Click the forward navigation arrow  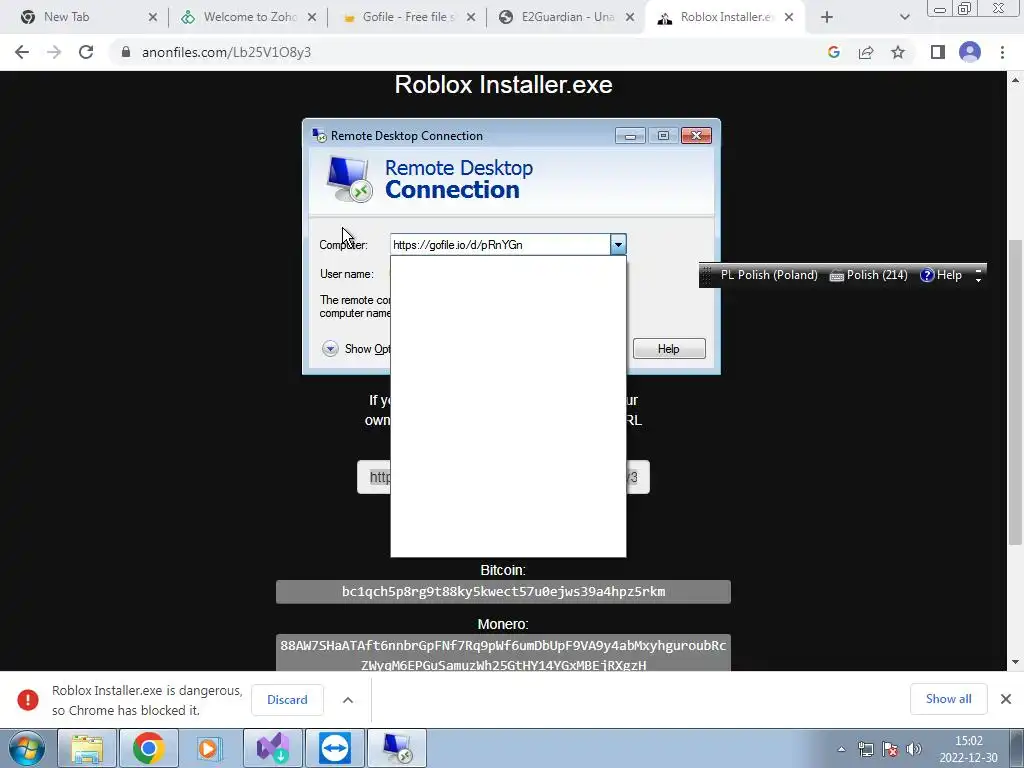[x=54, y=52]
